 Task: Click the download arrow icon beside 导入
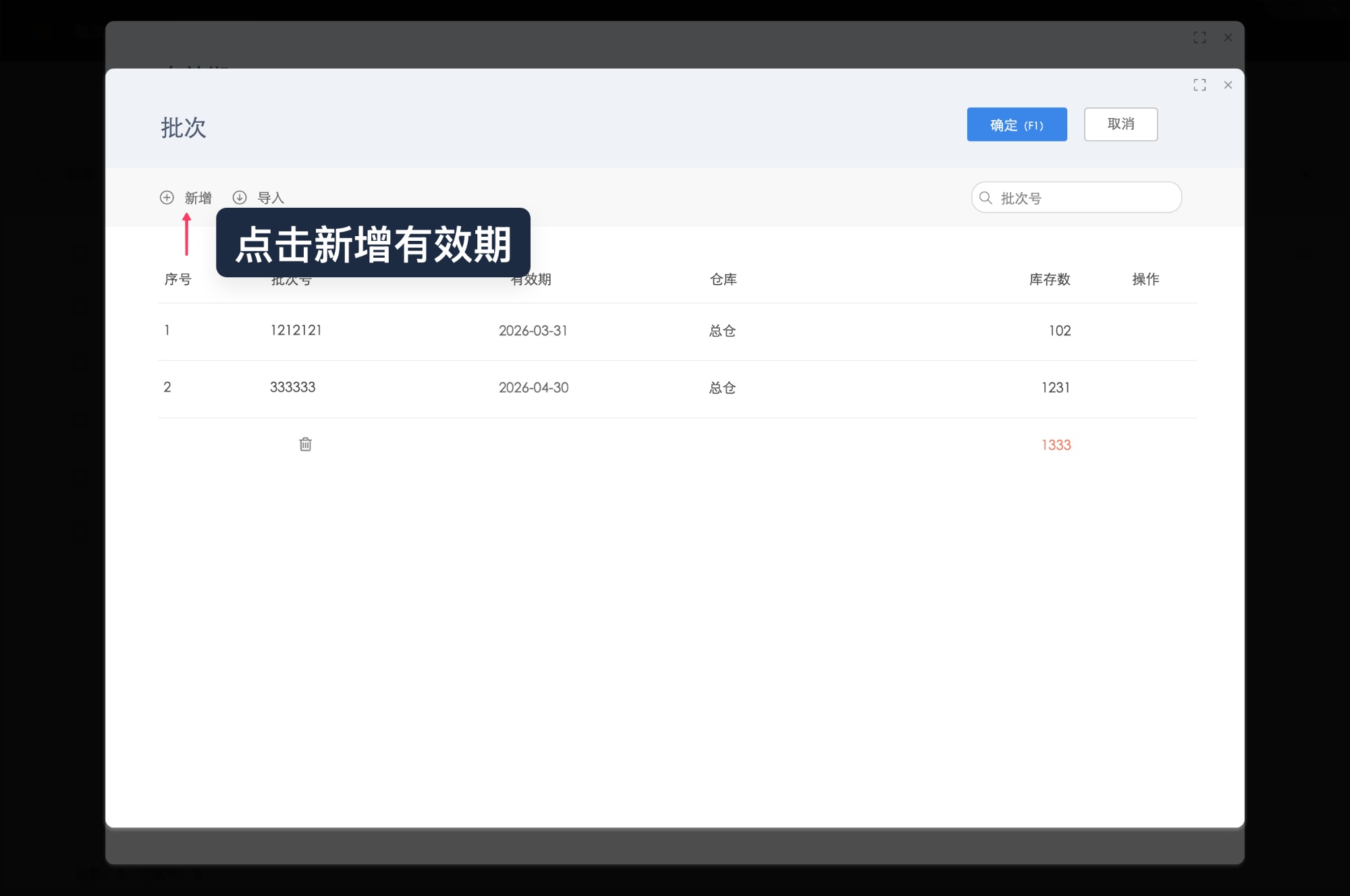240,197
